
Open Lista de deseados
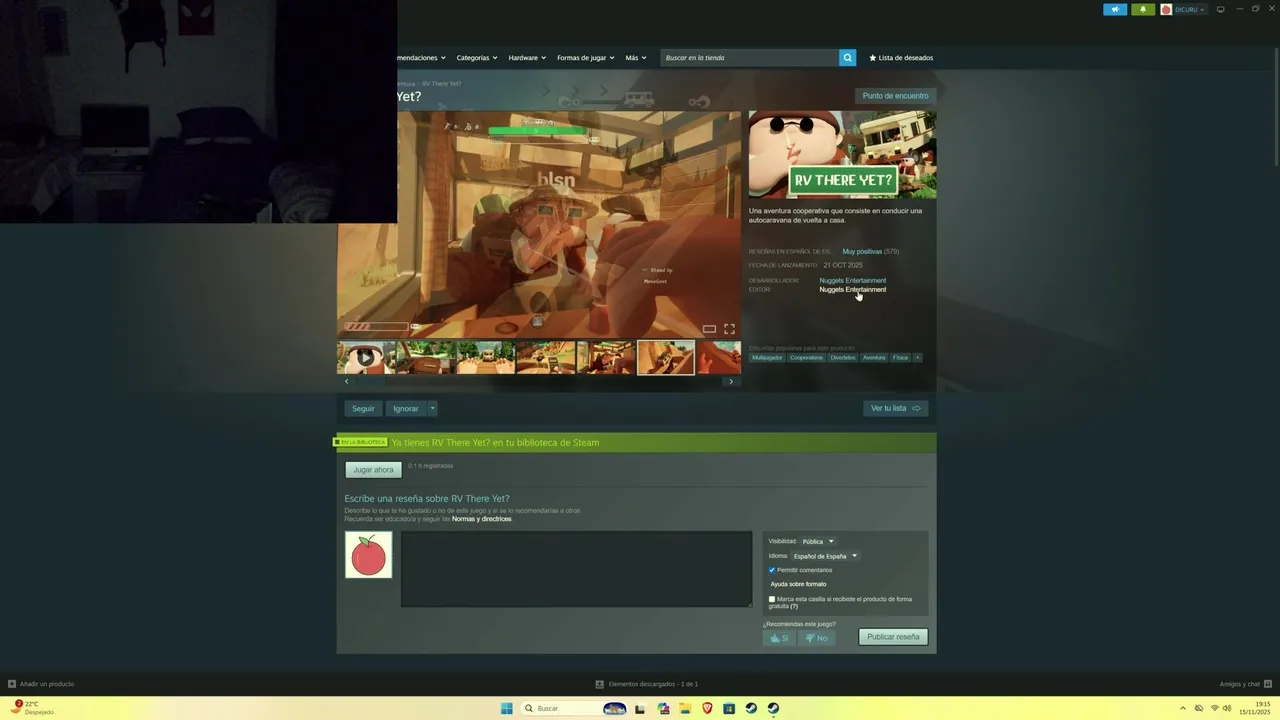click(901, 58)
